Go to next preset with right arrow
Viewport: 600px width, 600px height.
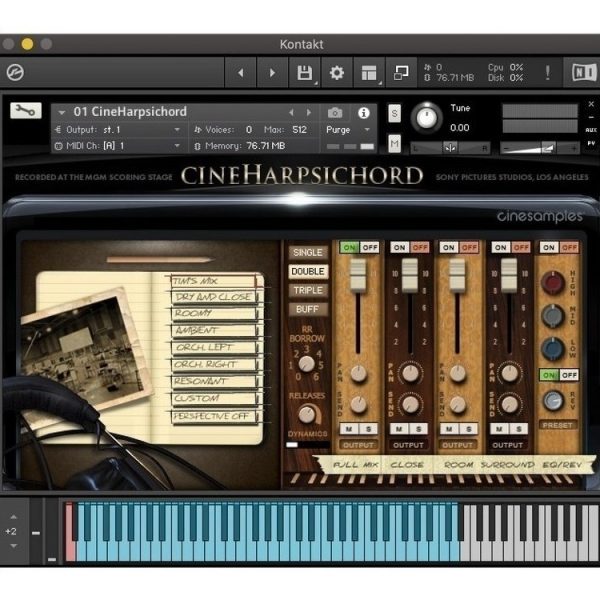point(272,73)
